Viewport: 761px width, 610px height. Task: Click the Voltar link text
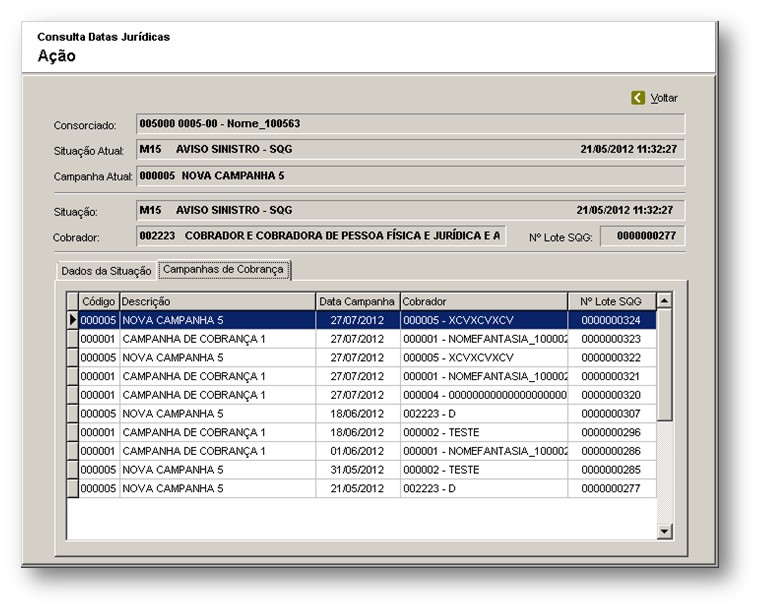coord(663,98)
